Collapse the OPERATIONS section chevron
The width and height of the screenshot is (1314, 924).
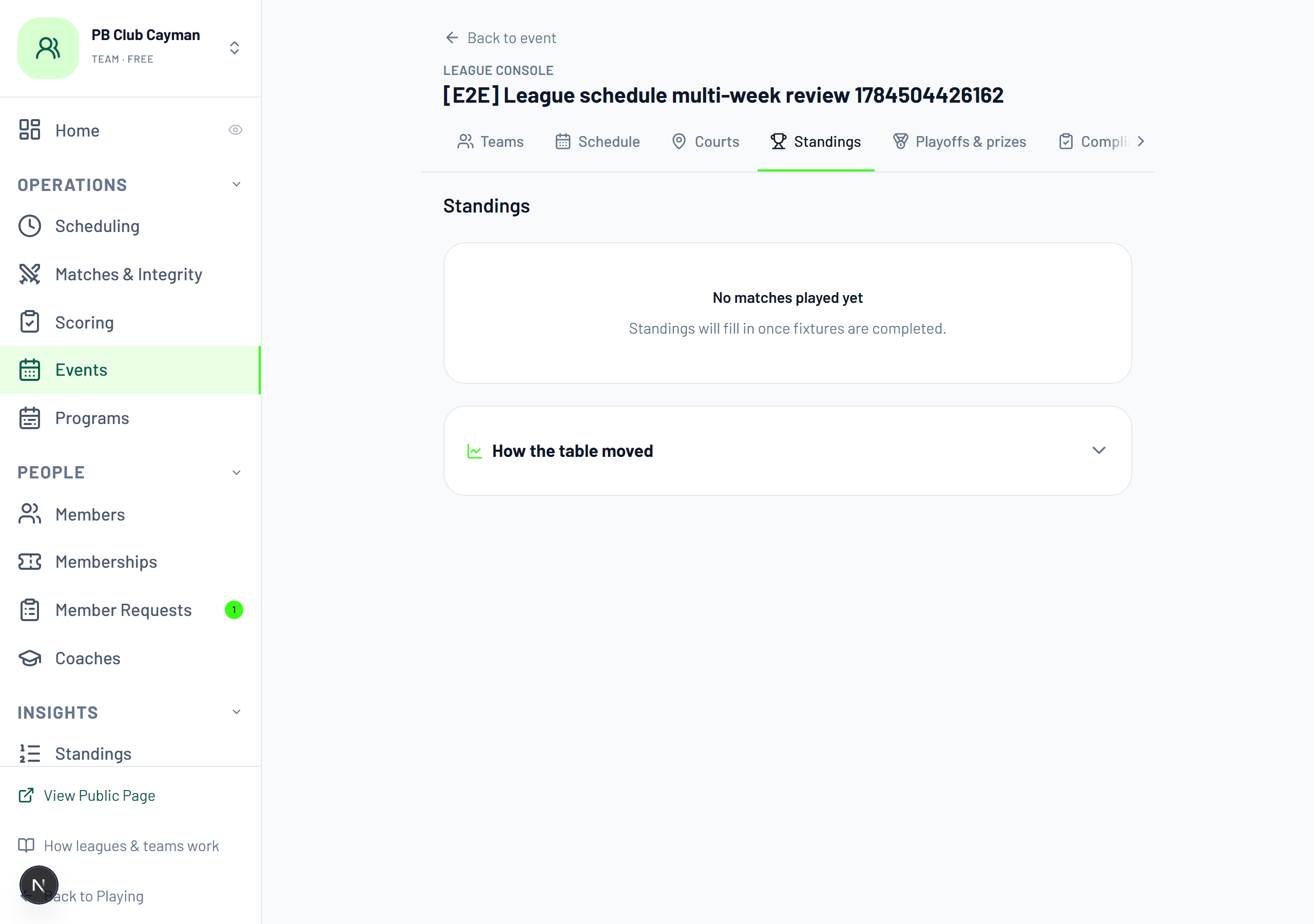coord(236,184)
